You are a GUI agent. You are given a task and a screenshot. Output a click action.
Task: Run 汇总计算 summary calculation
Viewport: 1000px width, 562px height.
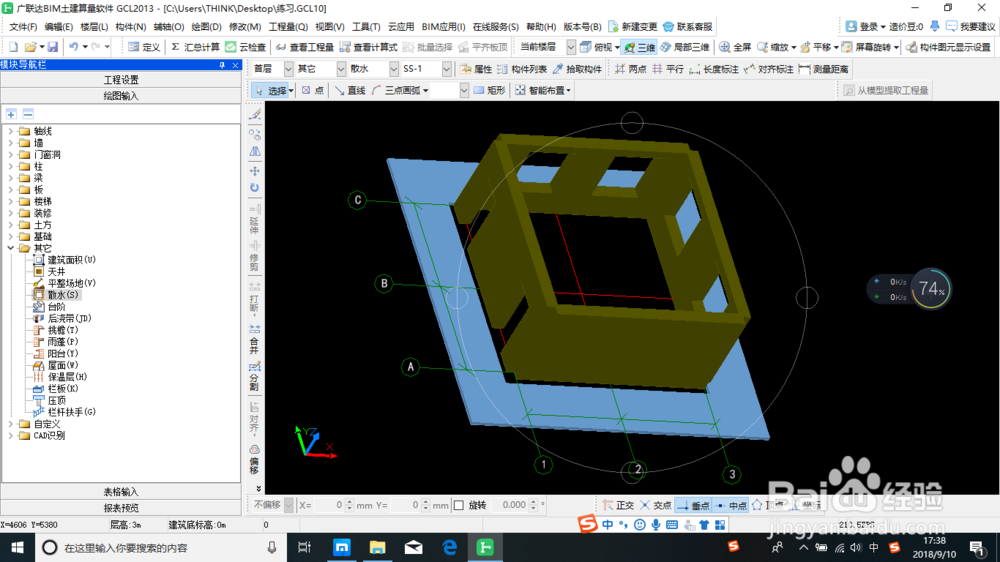coord(195,47)
